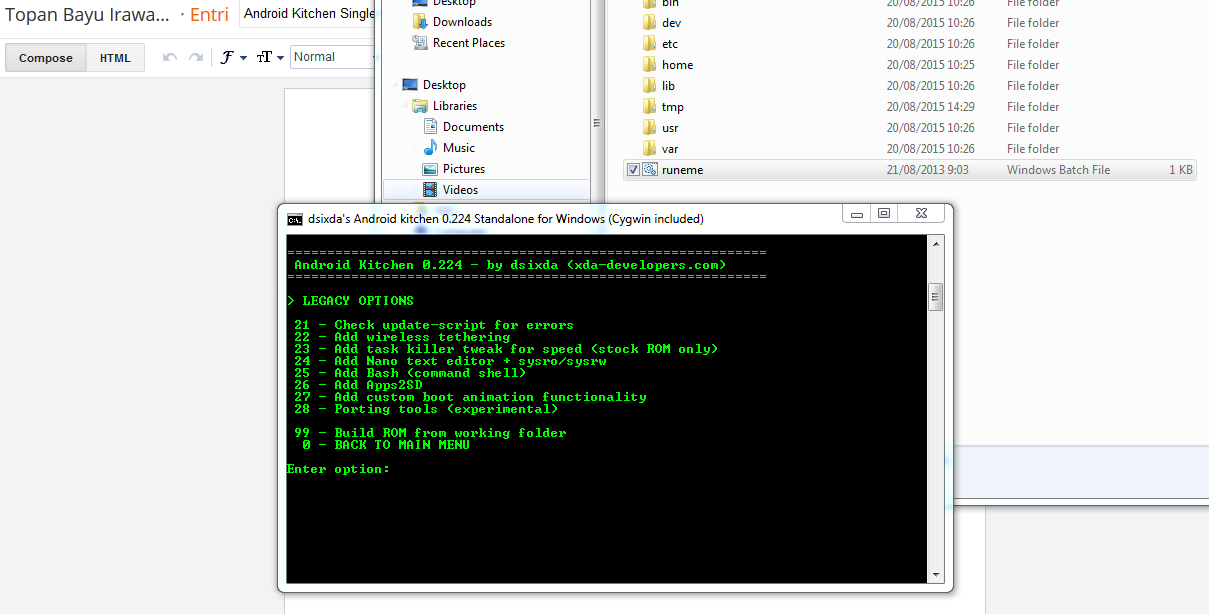Click the undo arrow in Blogger toolbar
Image resolution: width=1209 pixels, height=614 pixels.
pyautogui.click(x=170, y=58)
